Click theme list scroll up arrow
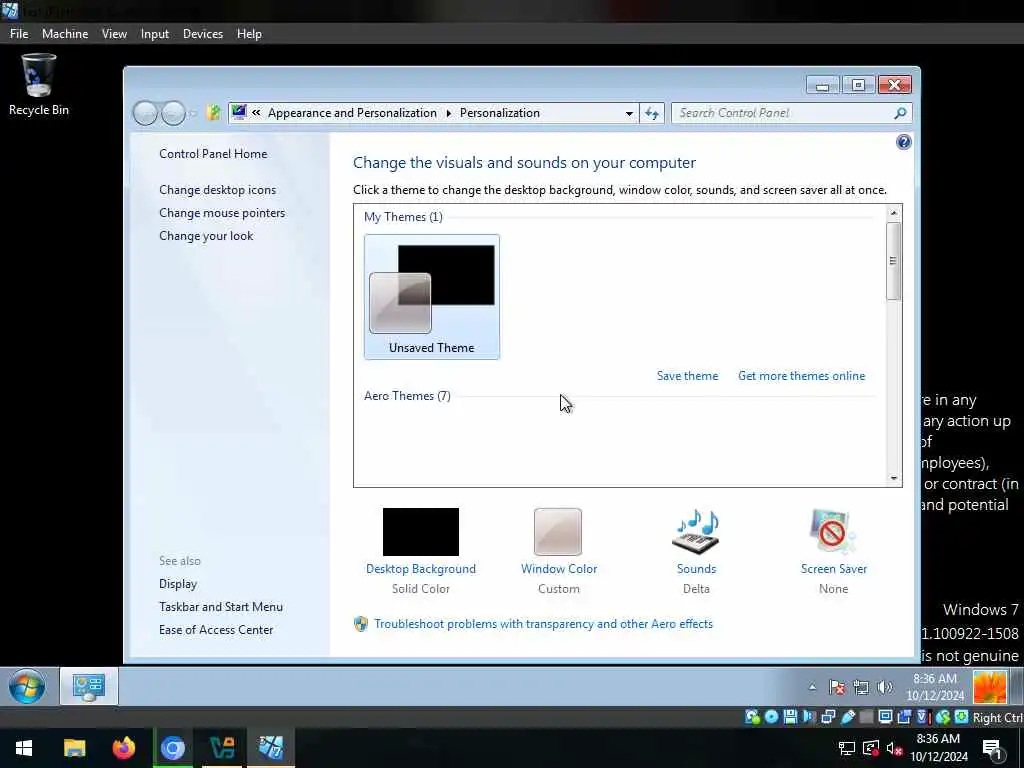 893,213
